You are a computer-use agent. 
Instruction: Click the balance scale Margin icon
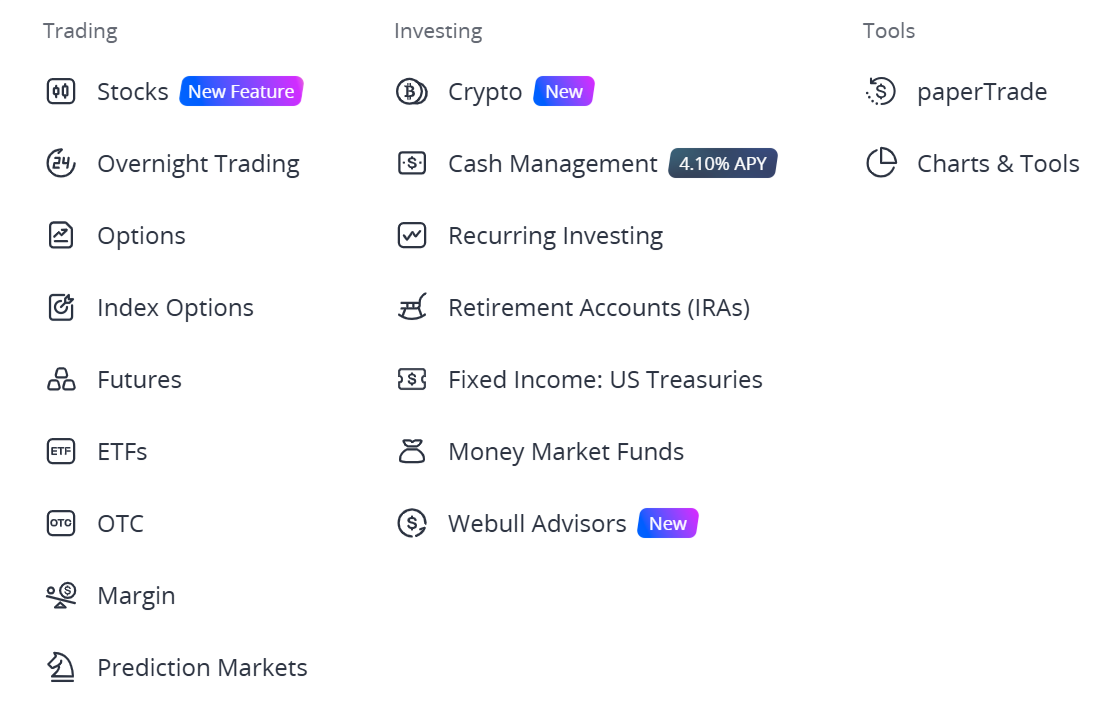61,595
